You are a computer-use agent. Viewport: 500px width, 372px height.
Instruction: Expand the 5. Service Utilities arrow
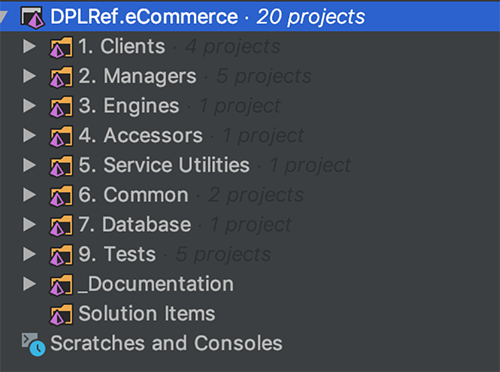(29, 165)
